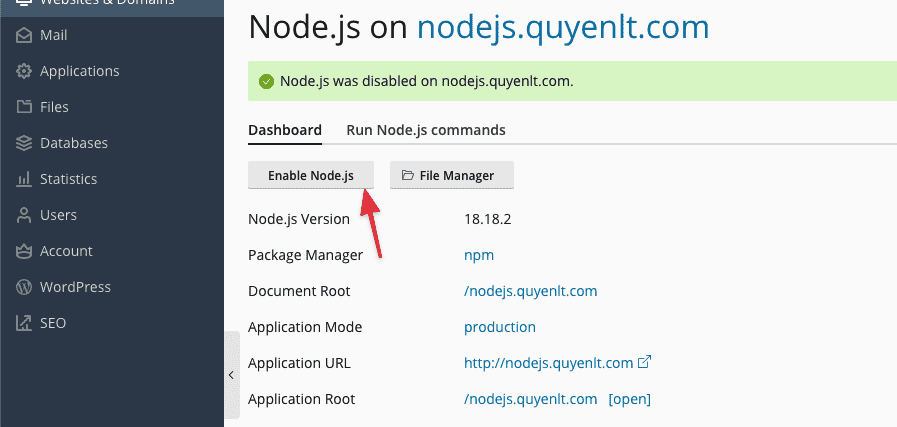Image resolution: width=897 pixels, height=427 pixels.
Task: Open the File Manager button
Action: [x=450, y=175]
